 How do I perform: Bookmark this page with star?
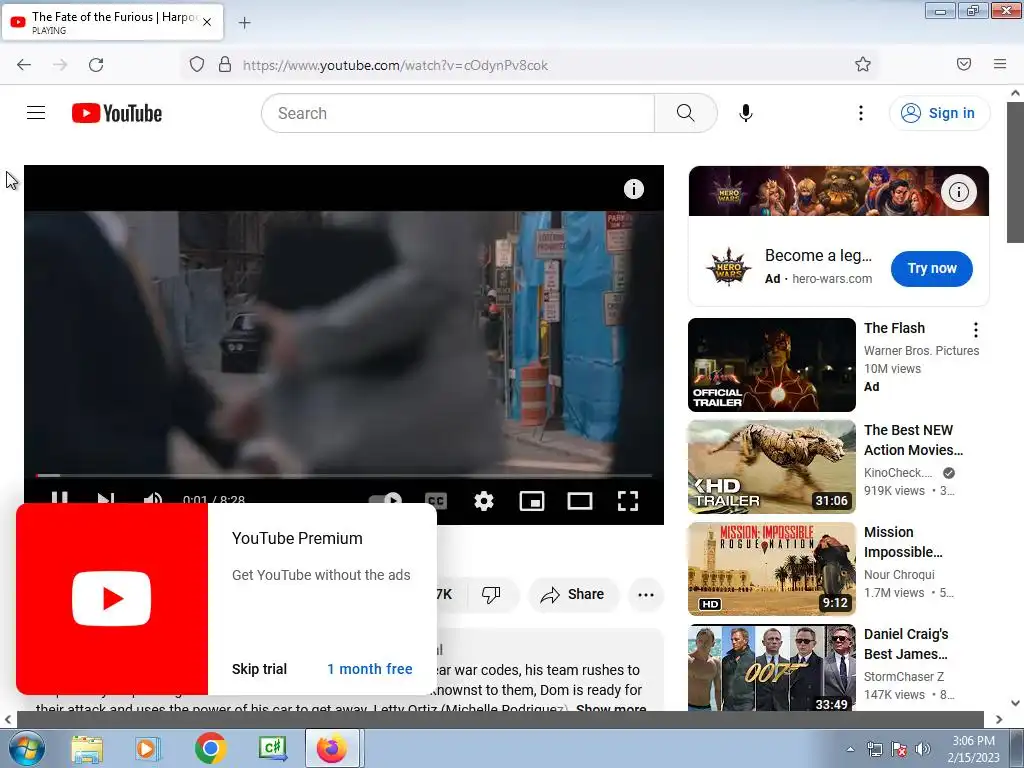[863, 64]
